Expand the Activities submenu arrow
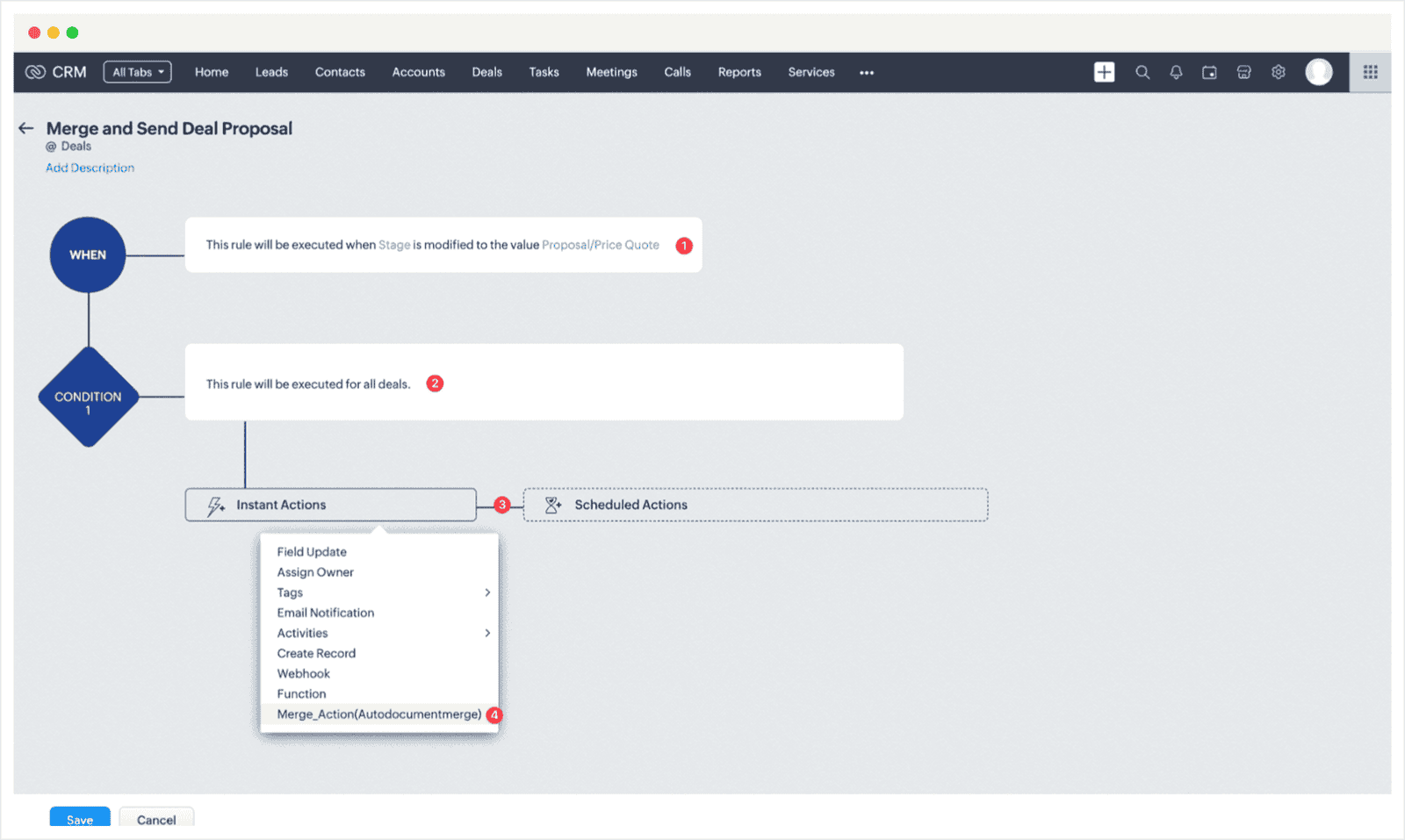Viewport: 1405px width, 840px height. [487, 633]
